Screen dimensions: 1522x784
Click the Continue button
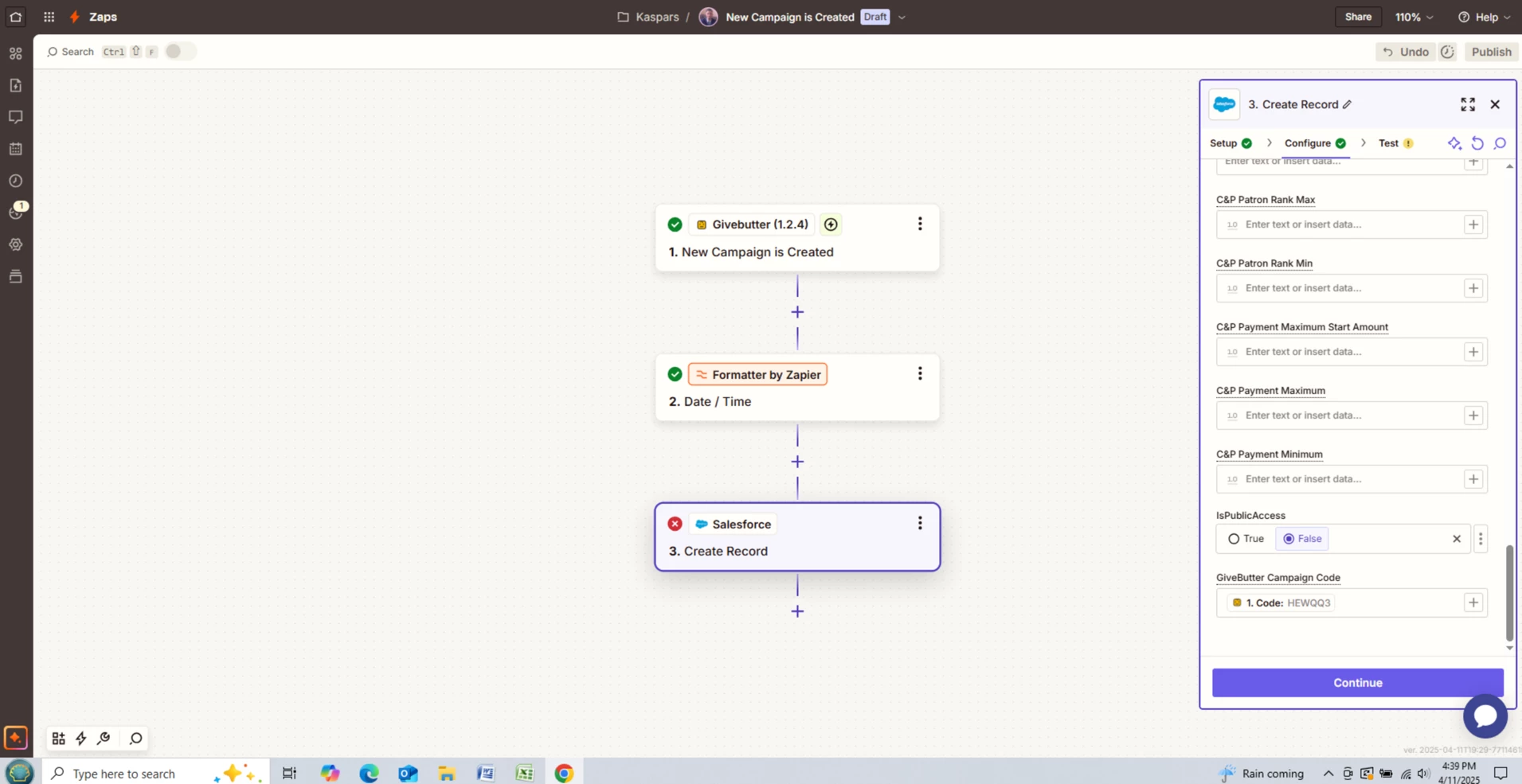(1358, 683)
